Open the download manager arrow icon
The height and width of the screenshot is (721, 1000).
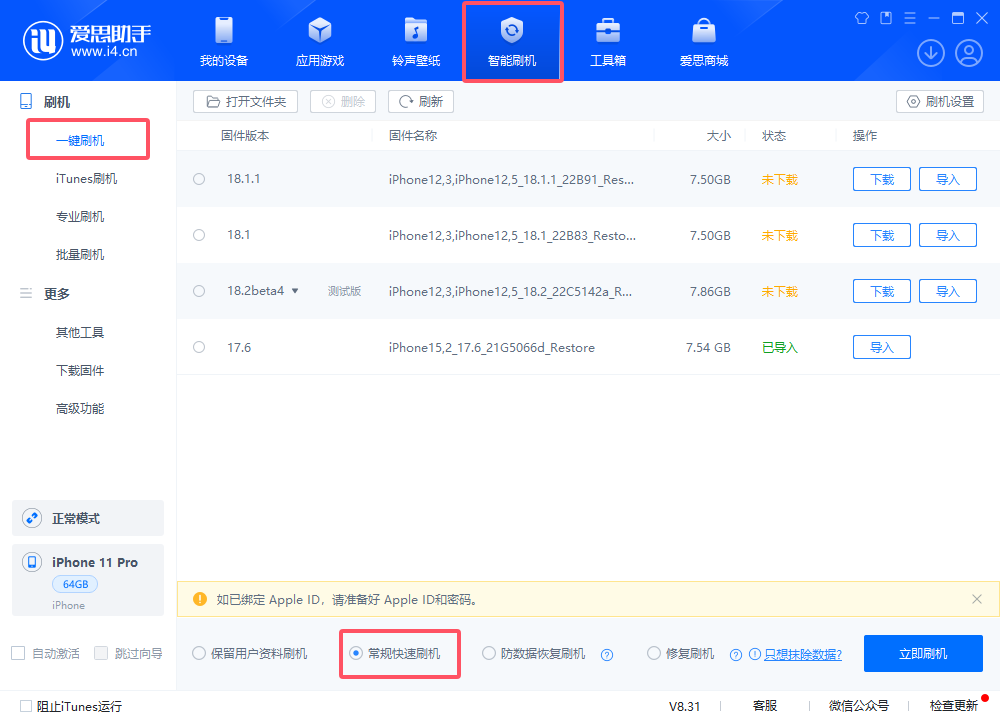click(930, 53)
